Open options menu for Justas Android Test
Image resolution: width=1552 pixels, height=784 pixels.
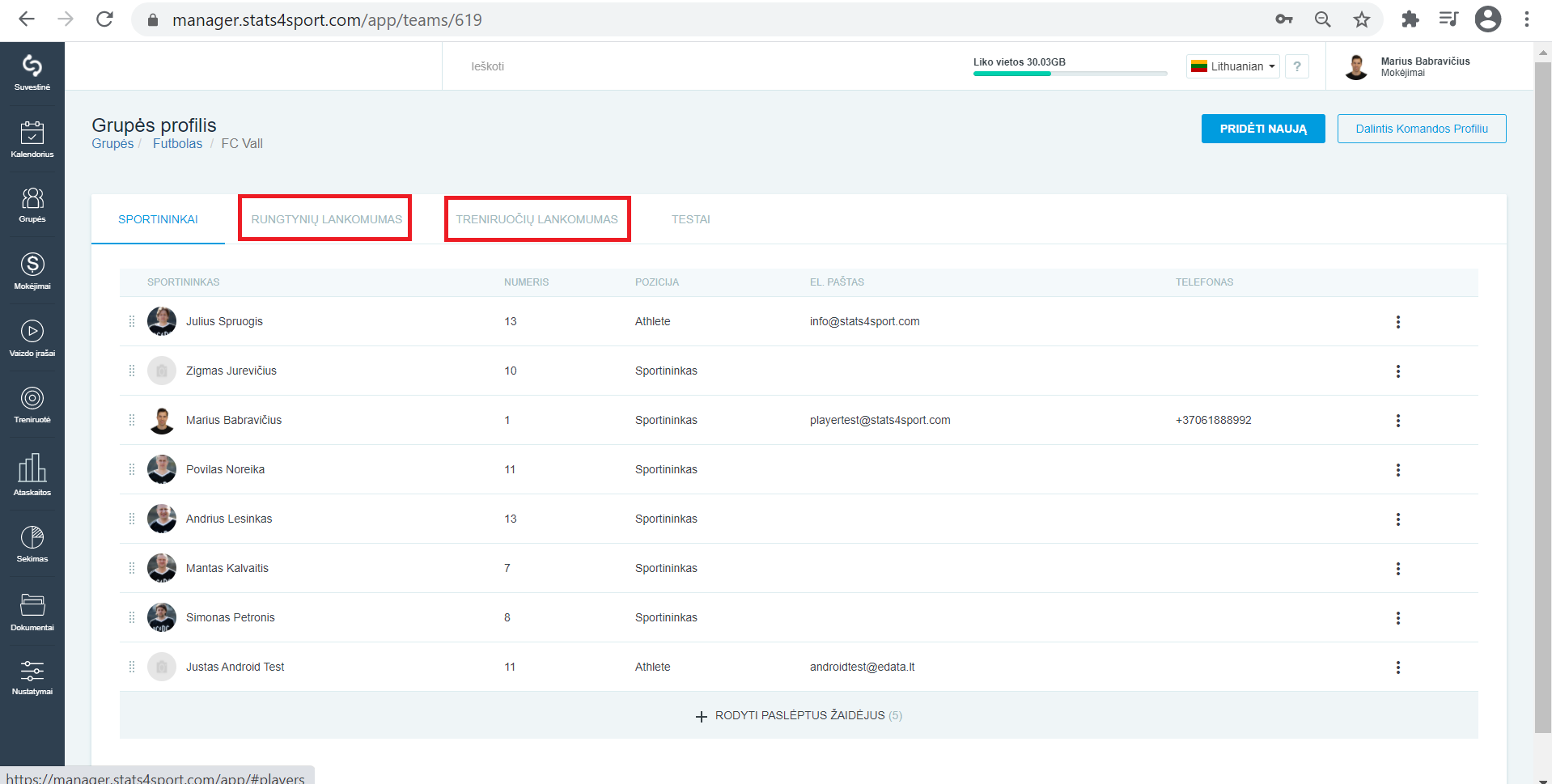pos(1397,667)
